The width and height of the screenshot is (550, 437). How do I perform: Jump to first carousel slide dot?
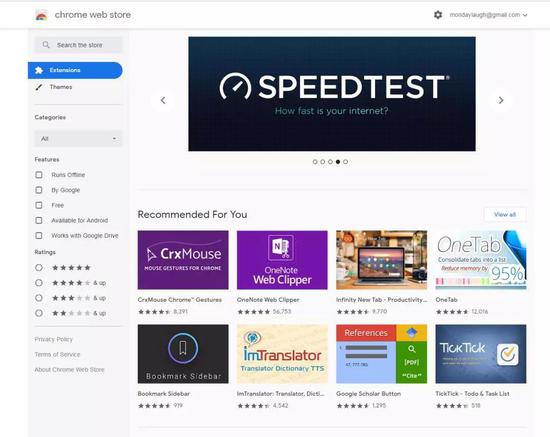(x=315, y=162)
